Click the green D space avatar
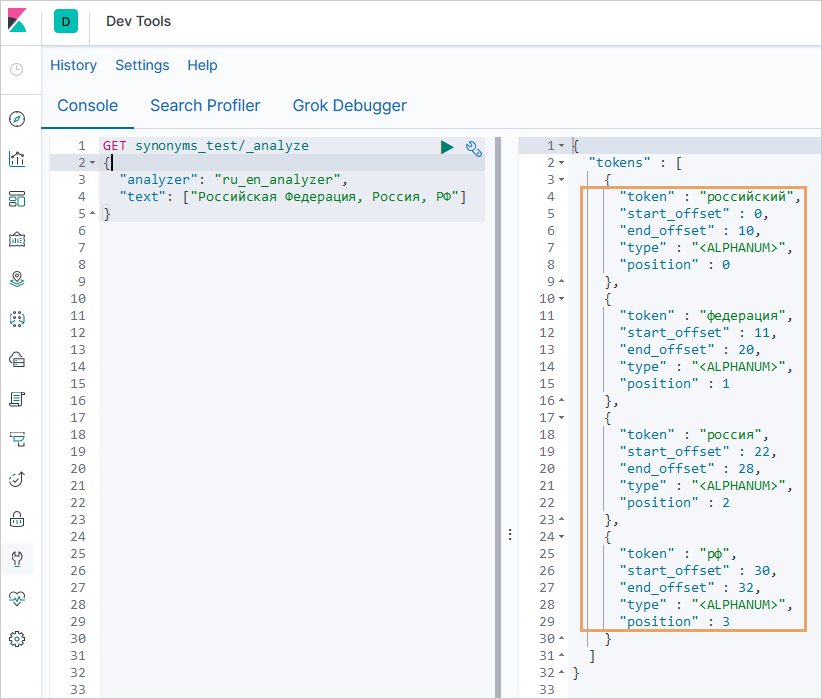The width and height of the screenshot is (822, 699). [66, 22]
